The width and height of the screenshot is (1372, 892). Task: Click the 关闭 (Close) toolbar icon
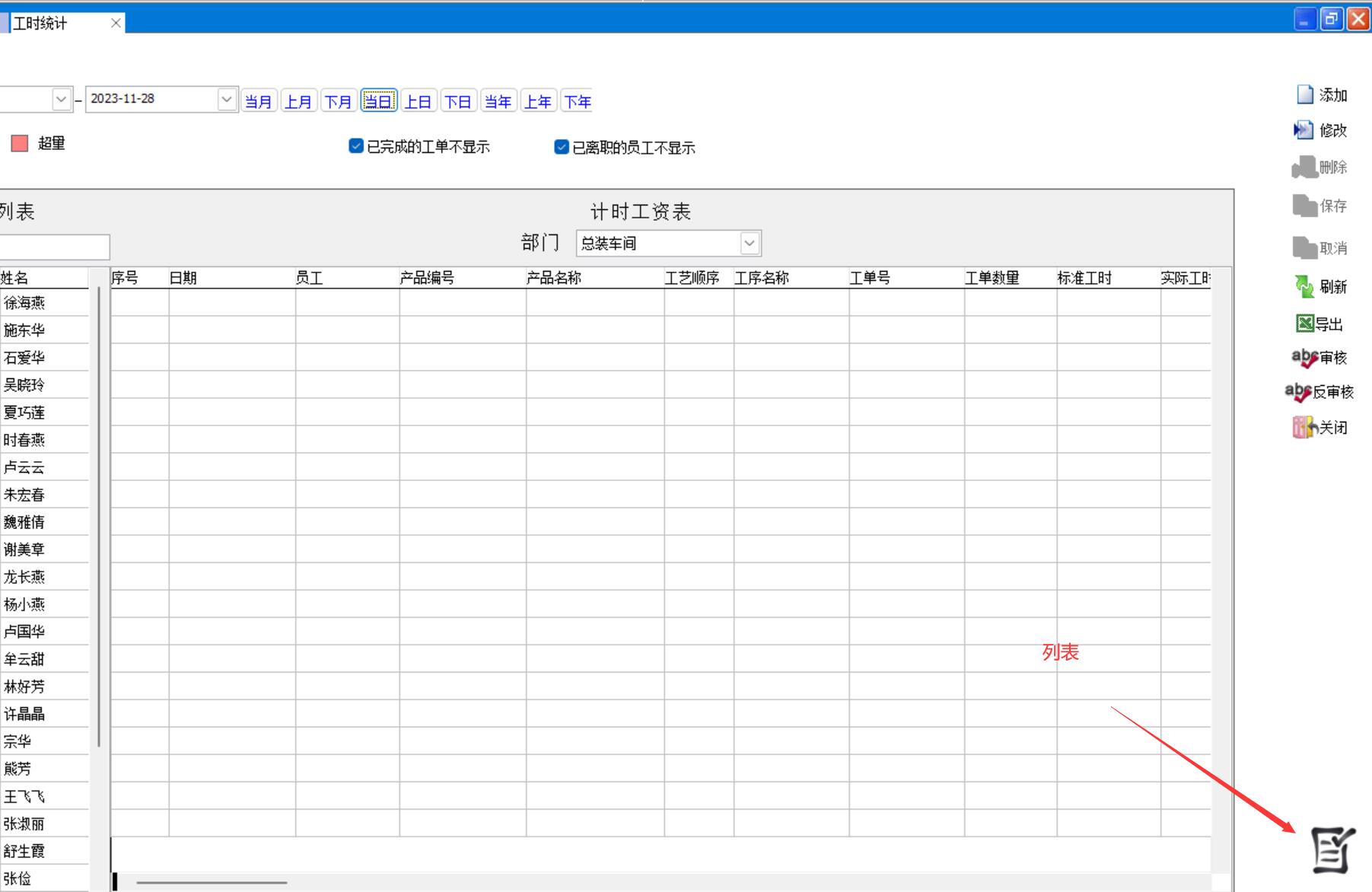[1304, 427]
